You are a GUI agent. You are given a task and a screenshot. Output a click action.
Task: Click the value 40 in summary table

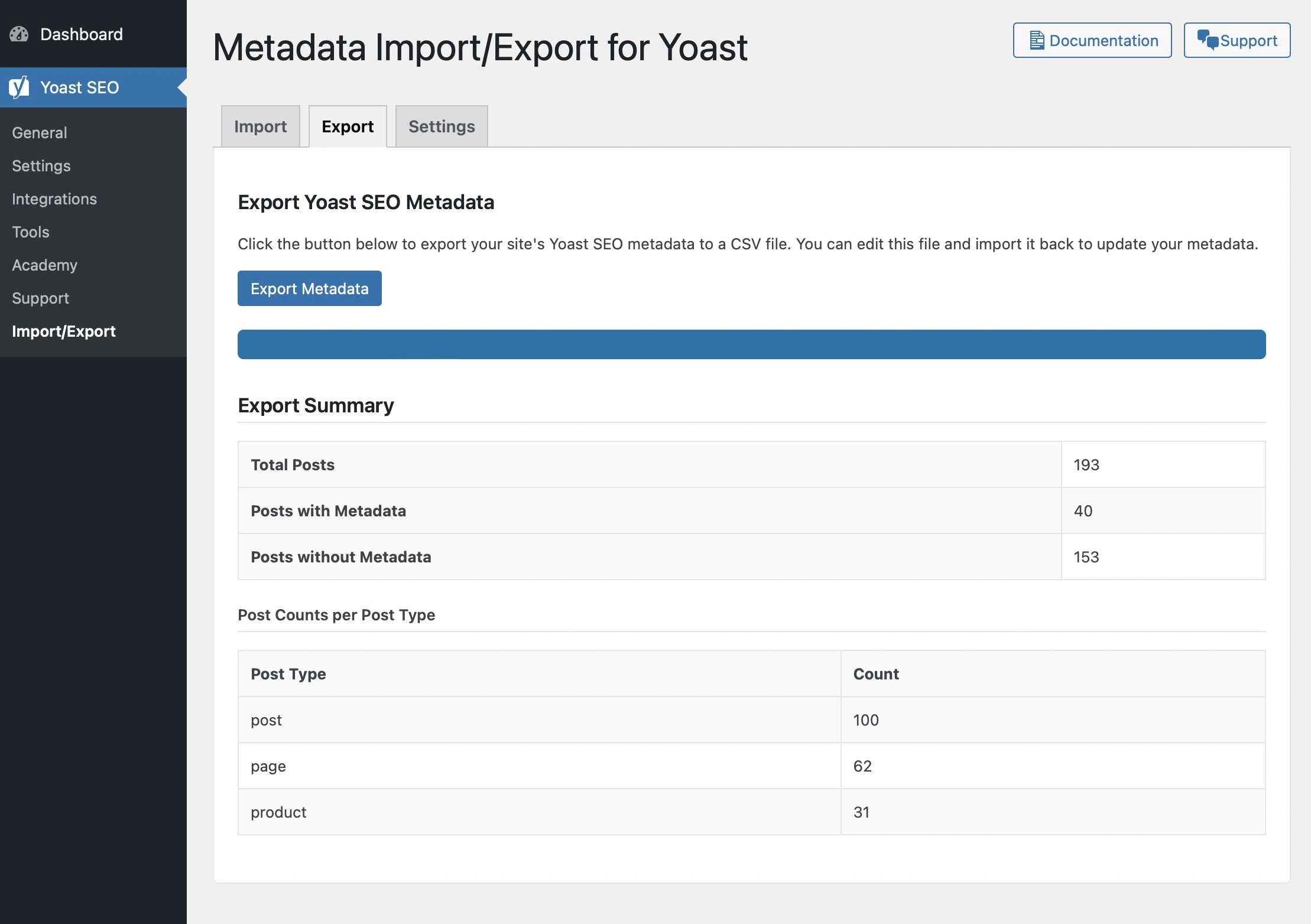(x=1083, y=511)
